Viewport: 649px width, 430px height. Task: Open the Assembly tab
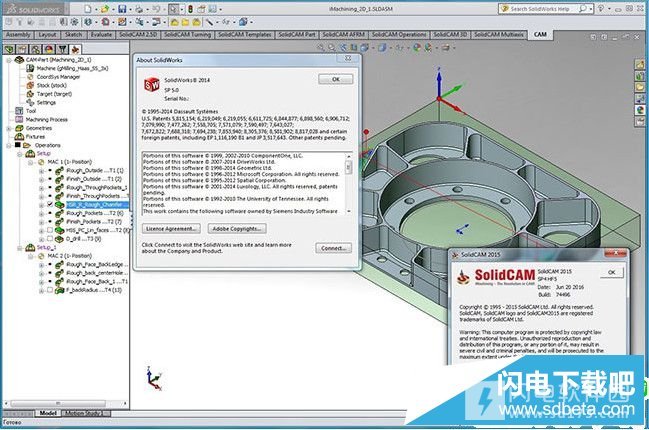pos(19,35)
